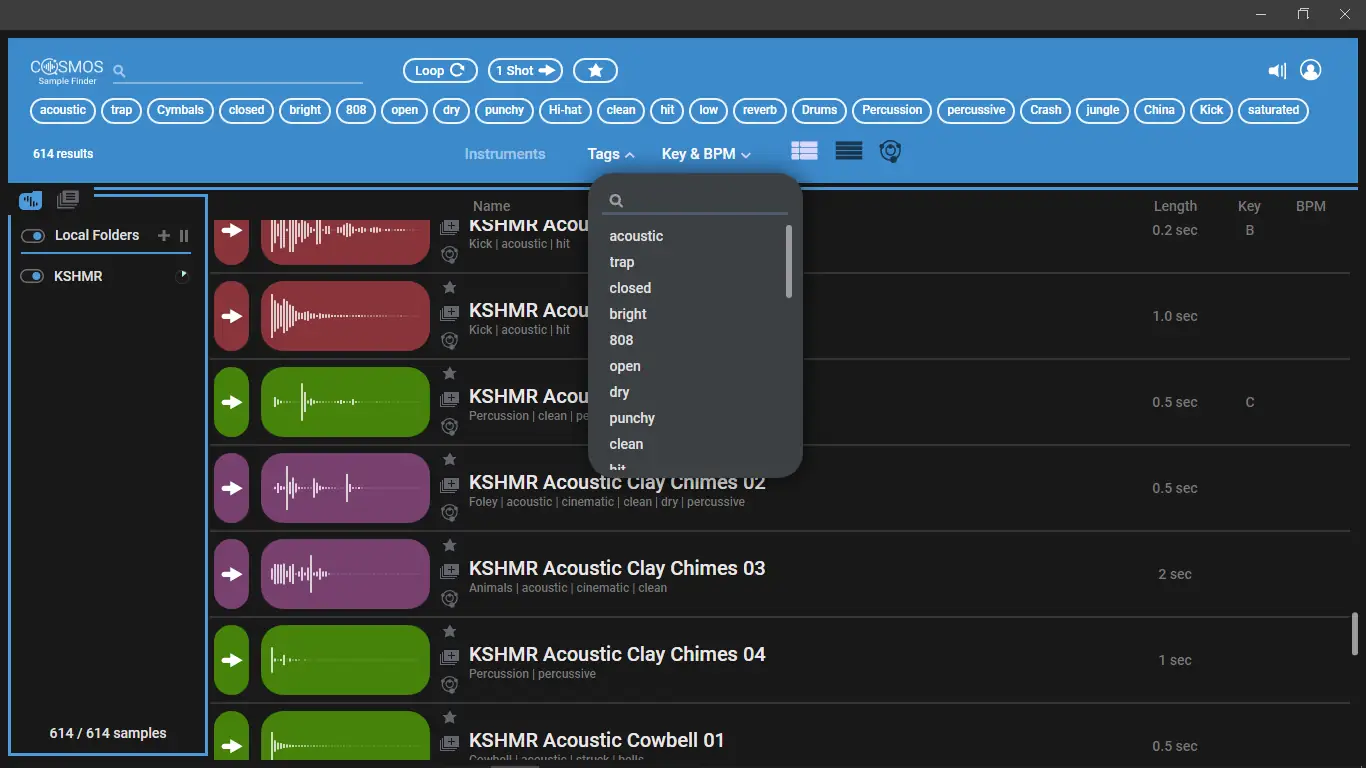Click the Crash tag chip
The height and width of the screenshot is (768, 1366).
point(1046,110)
